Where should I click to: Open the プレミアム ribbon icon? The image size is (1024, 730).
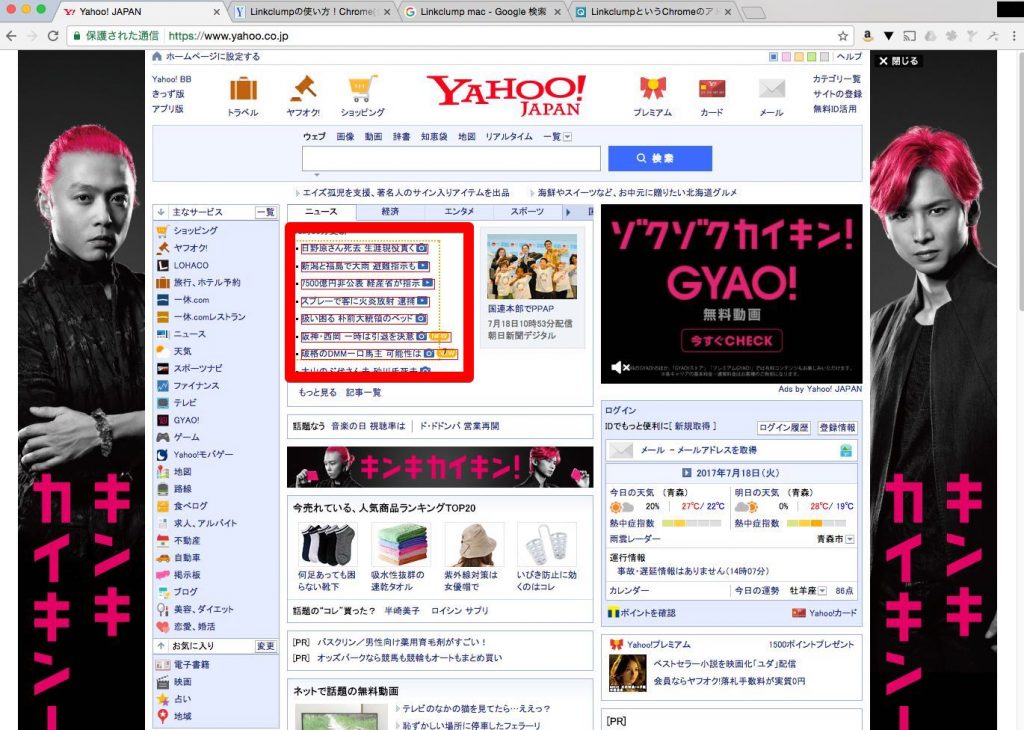tap(652, 89)
